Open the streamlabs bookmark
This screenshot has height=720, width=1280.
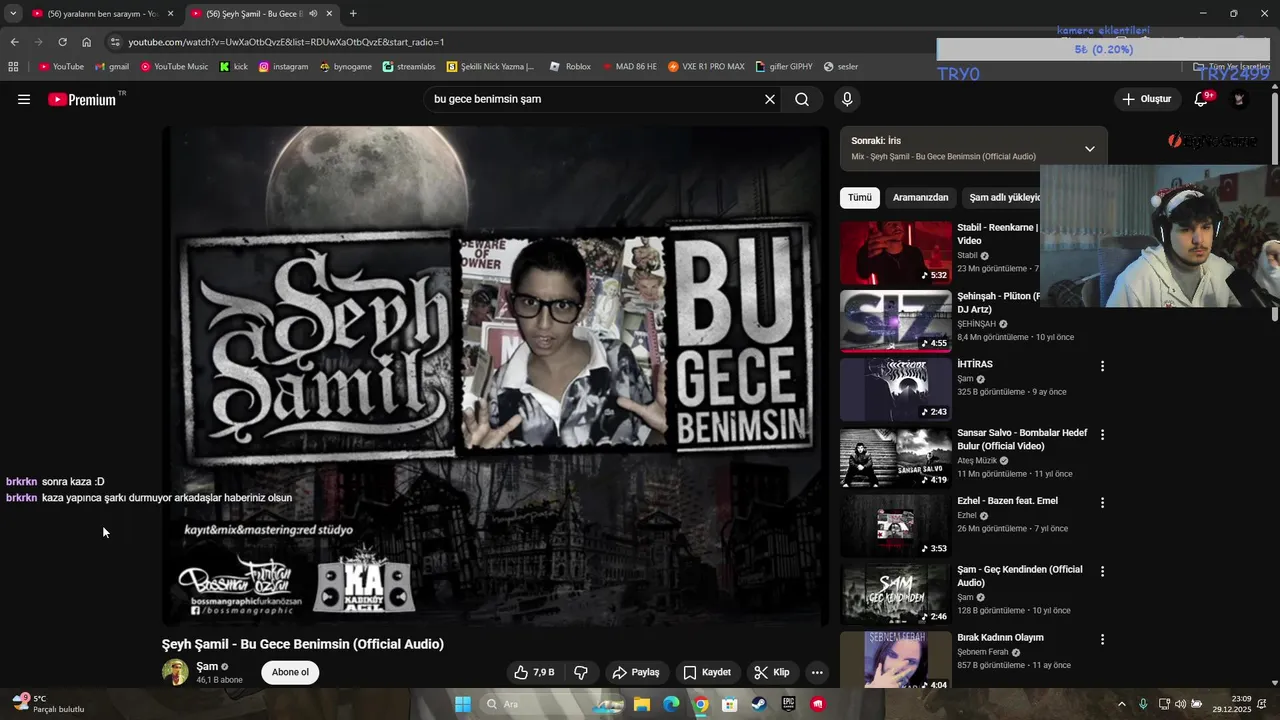pos(409,66)
